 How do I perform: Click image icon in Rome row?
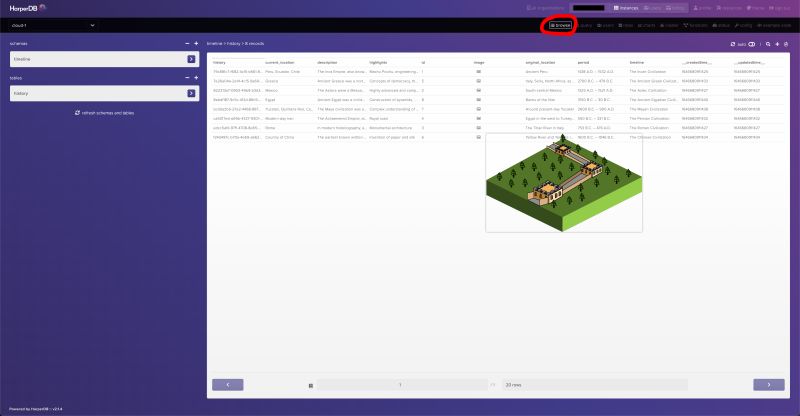point(479,128)
